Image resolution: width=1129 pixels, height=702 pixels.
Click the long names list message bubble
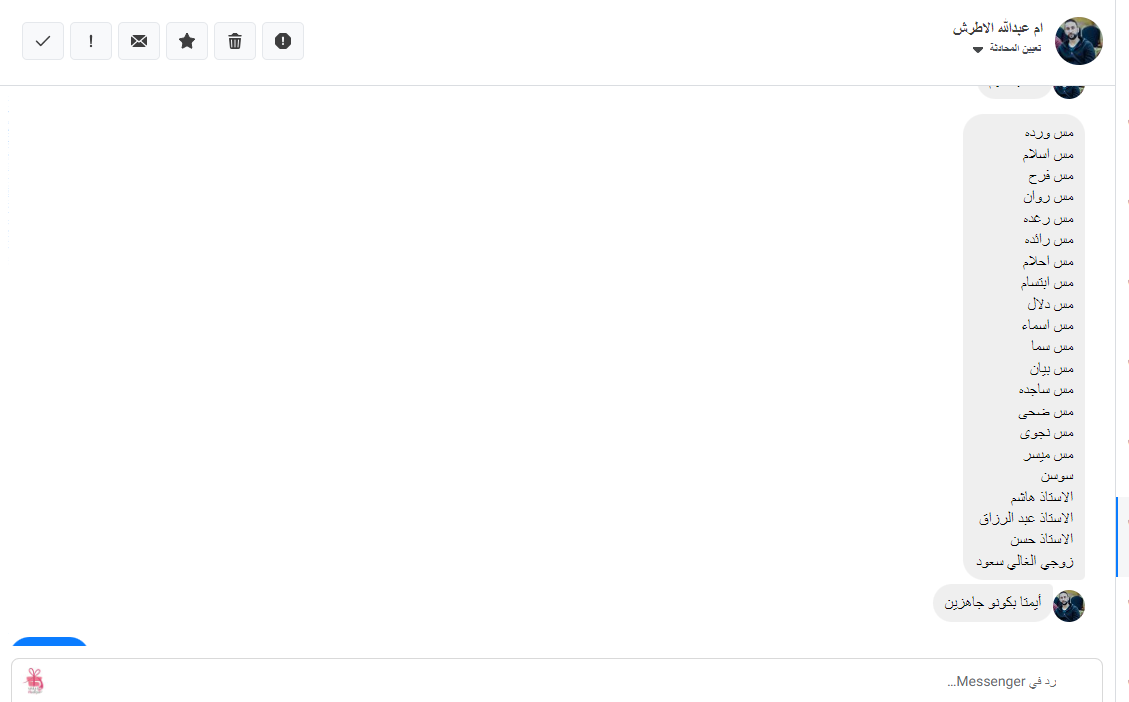pos(1023,347)
